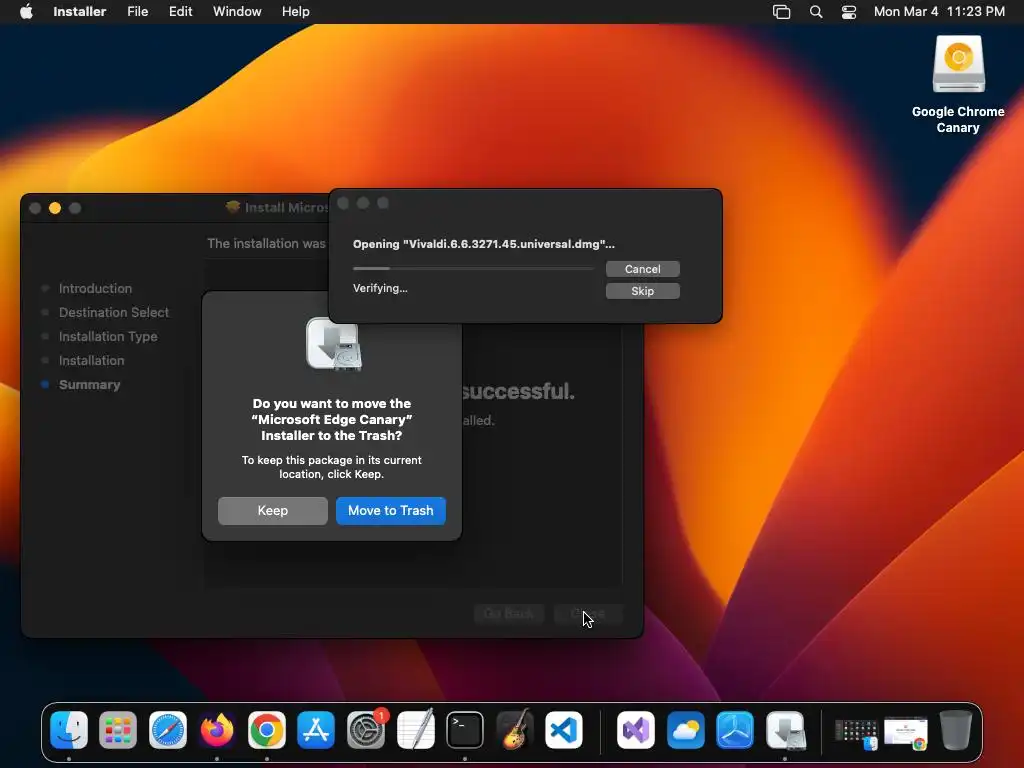Click the Vivaldi verification progress bar

coord(473,268)
